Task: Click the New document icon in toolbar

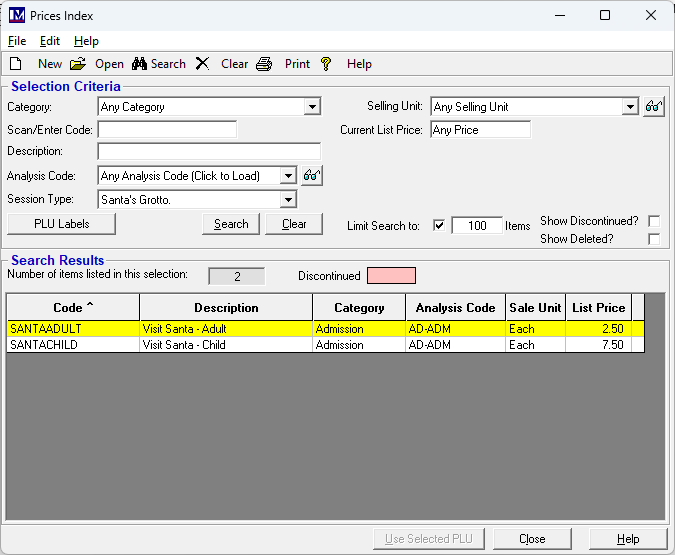Action: click(15, 64)
